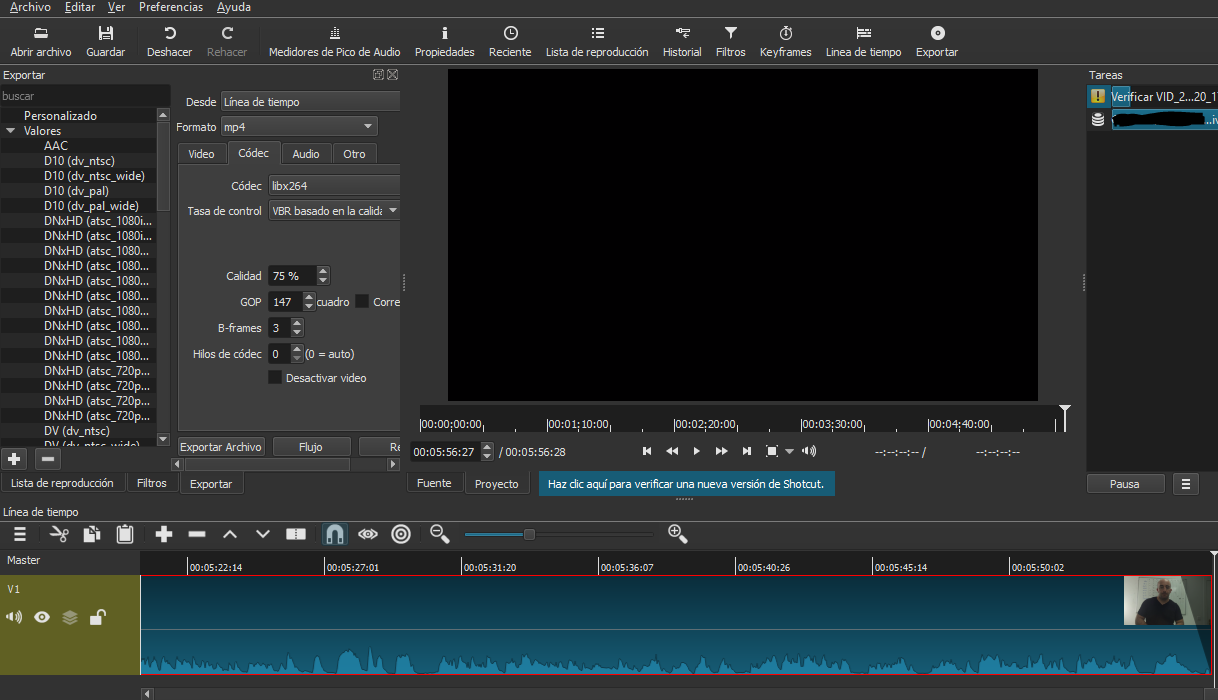Click the ripple all tracks target icon
This screenshot has height=700, width=1218.
point(401,534)
